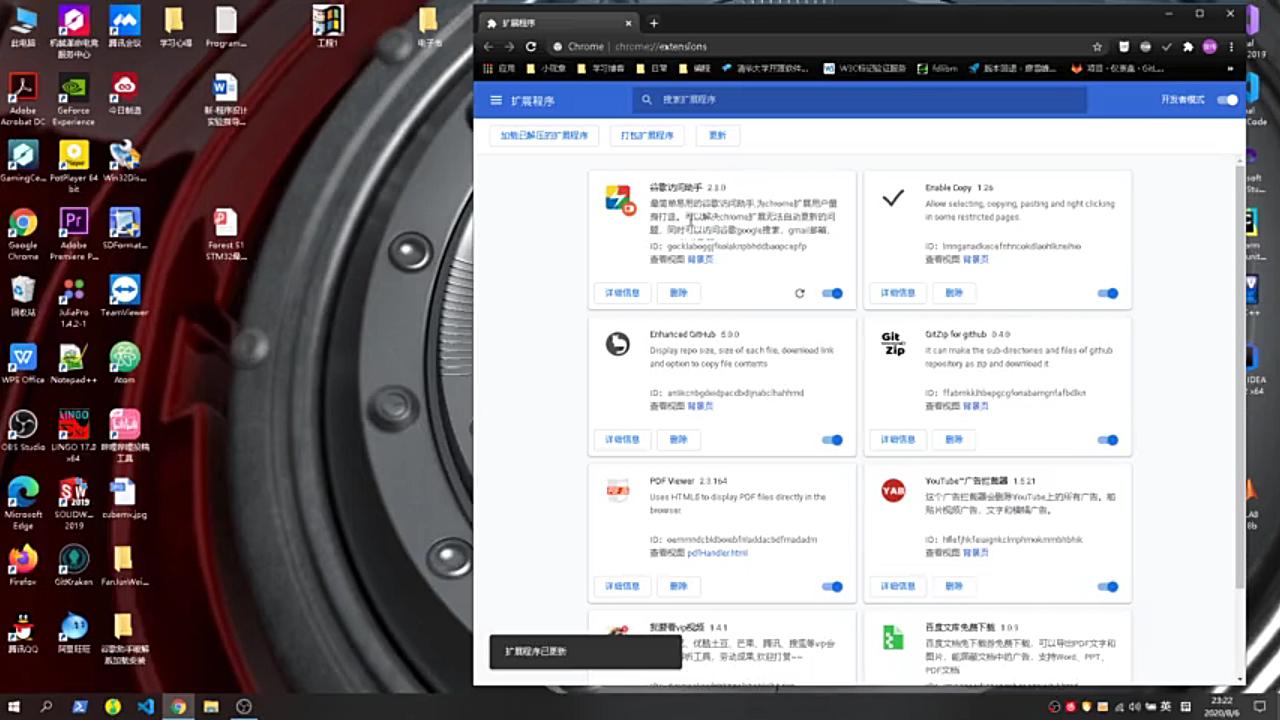This screenshot has width=1280, height=720.
Task: Go back in Chrome
Action: (488, 47)
